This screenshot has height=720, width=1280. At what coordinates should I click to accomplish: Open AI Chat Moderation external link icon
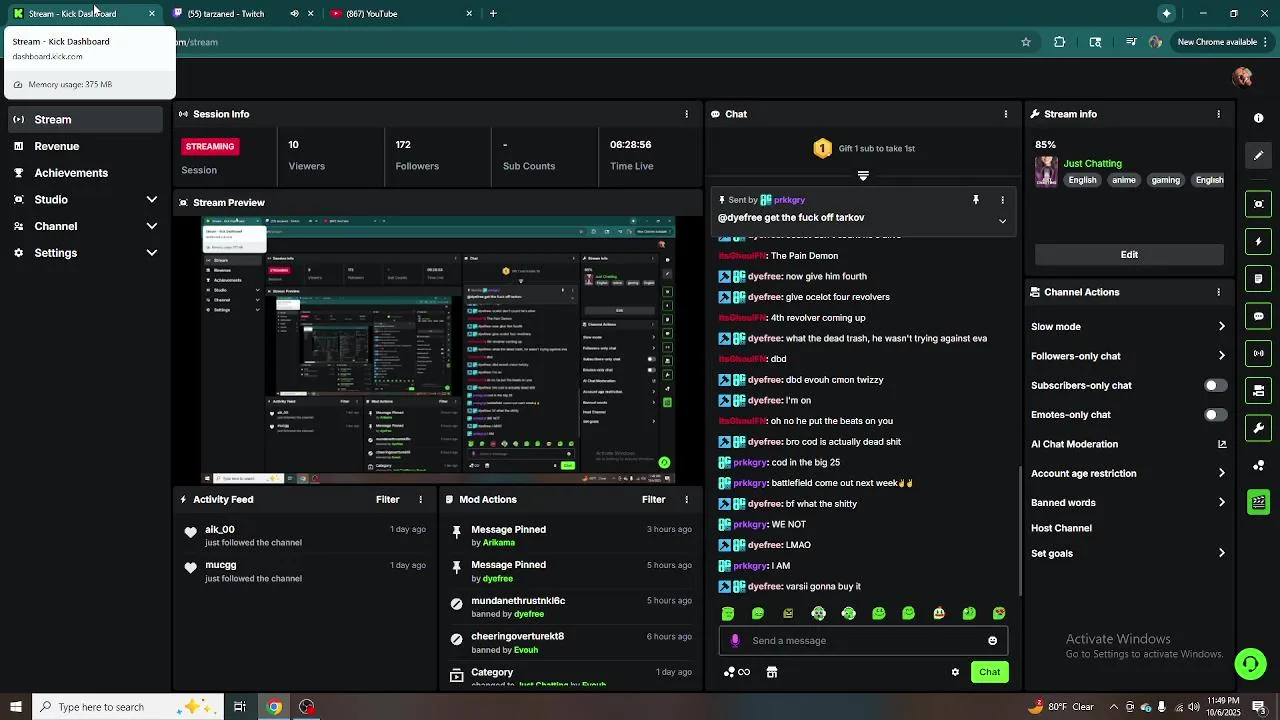click(x=1221, y=444)
